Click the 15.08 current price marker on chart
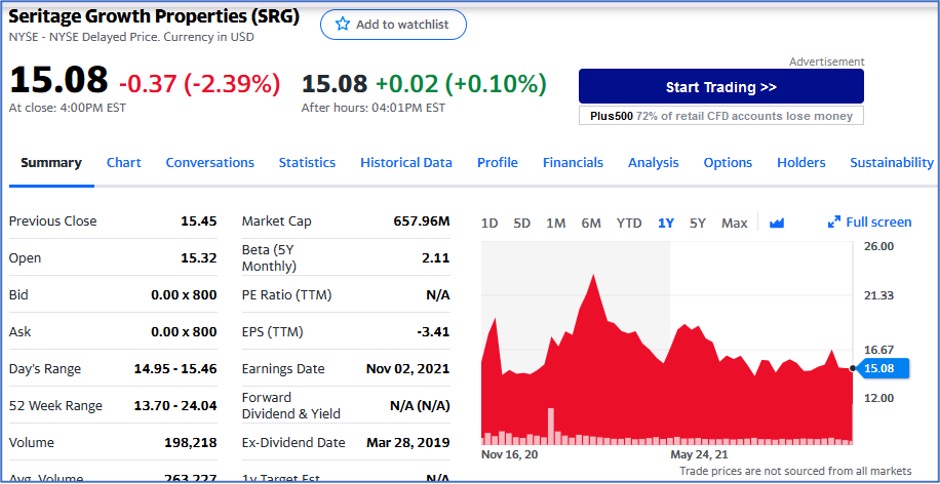940x484 pixels. point(884,368)
